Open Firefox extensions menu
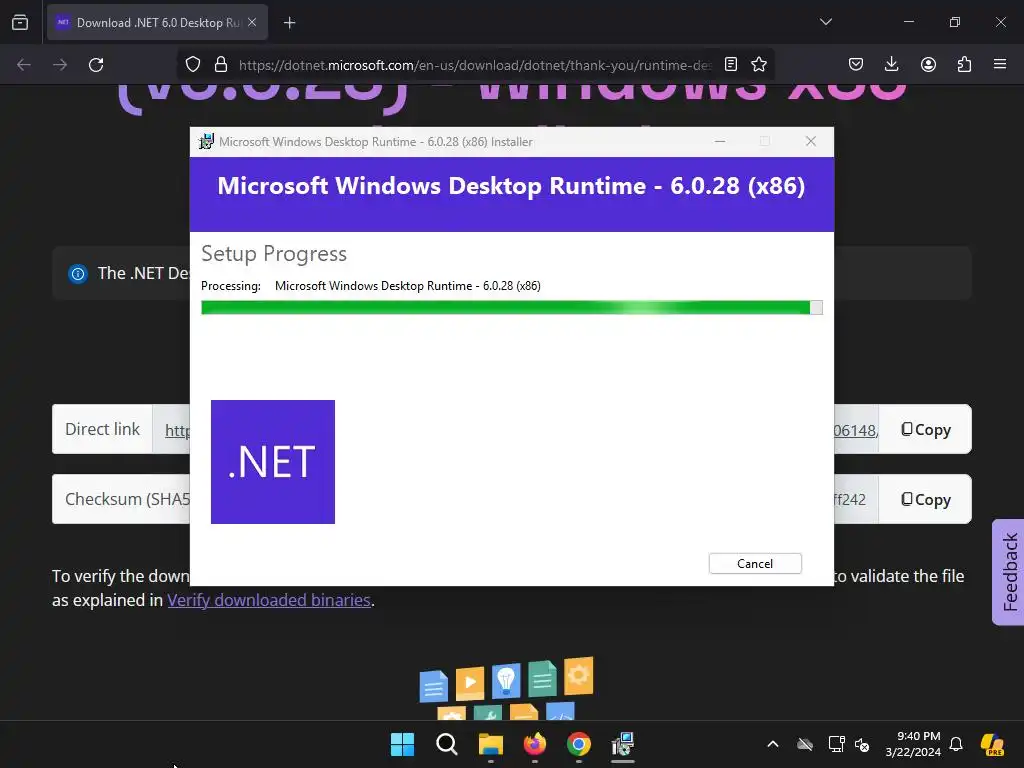Image resolution: width=1024 pixels, height=768 pixels. [x=964, y=65]
